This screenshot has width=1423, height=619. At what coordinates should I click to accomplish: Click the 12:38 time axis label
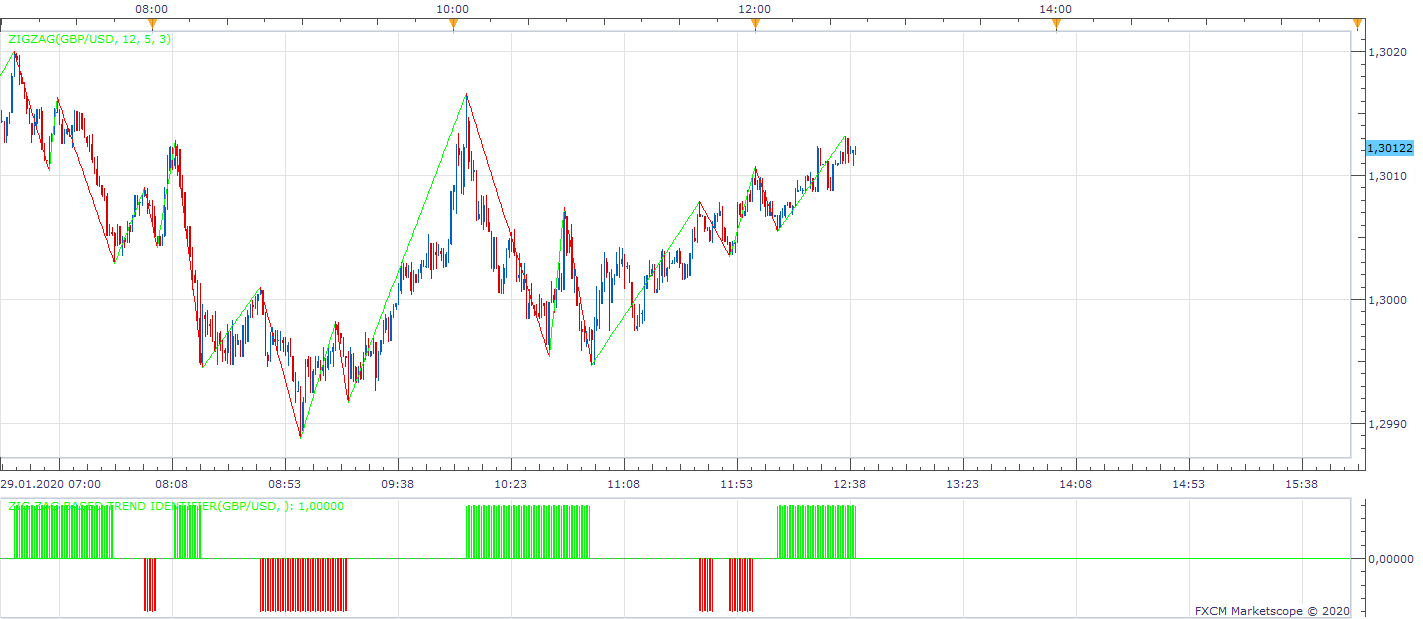click(850, 483)
